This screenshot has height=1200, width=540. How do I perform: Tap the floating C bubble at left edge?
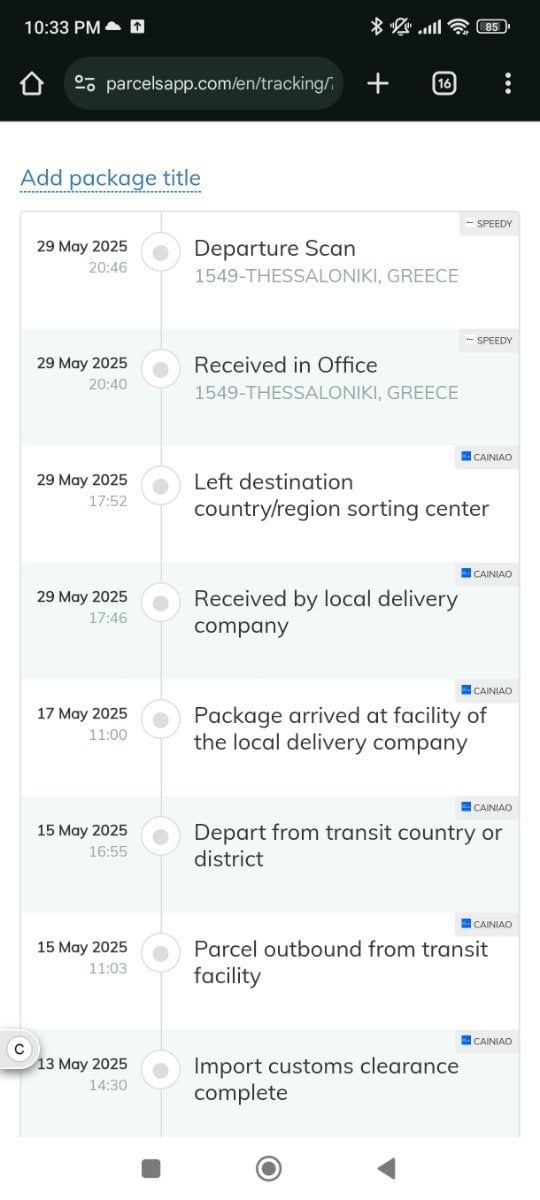pos(18,1049)
